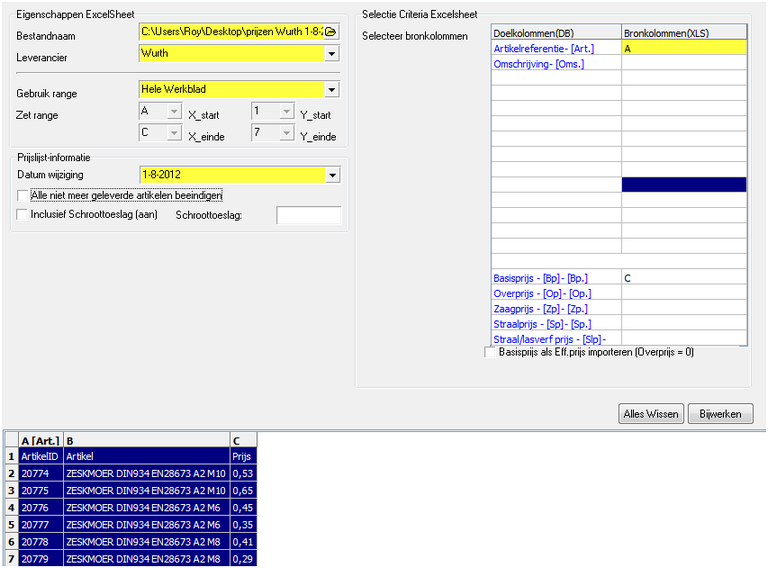Expand the Leverancier dropdown showing Wurth

pyautogui.click(x=332, y=53)
